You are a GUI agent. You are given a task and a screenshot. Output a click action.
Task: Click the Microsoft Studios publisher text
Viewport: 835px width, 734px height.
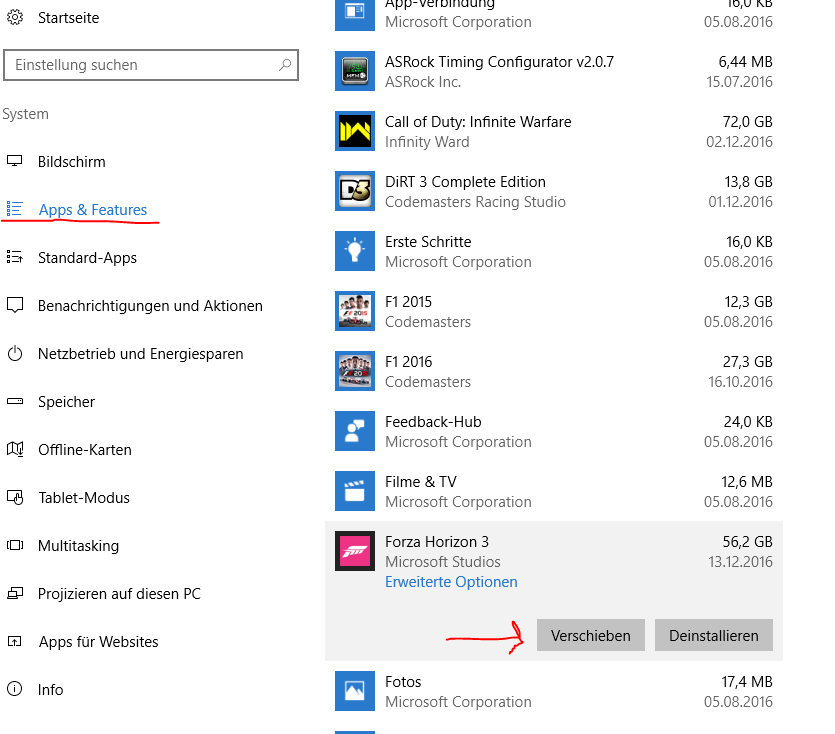point(443,562)
